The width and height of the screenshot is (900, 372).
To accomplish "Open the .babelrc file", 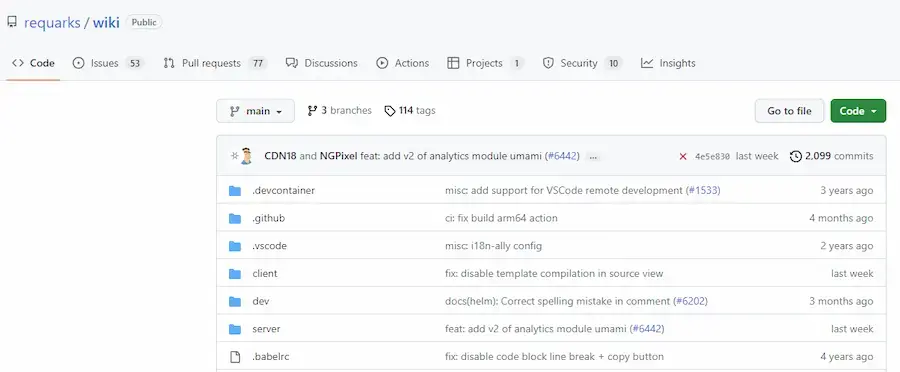I will pyautogui.click(x=270, y=356).
